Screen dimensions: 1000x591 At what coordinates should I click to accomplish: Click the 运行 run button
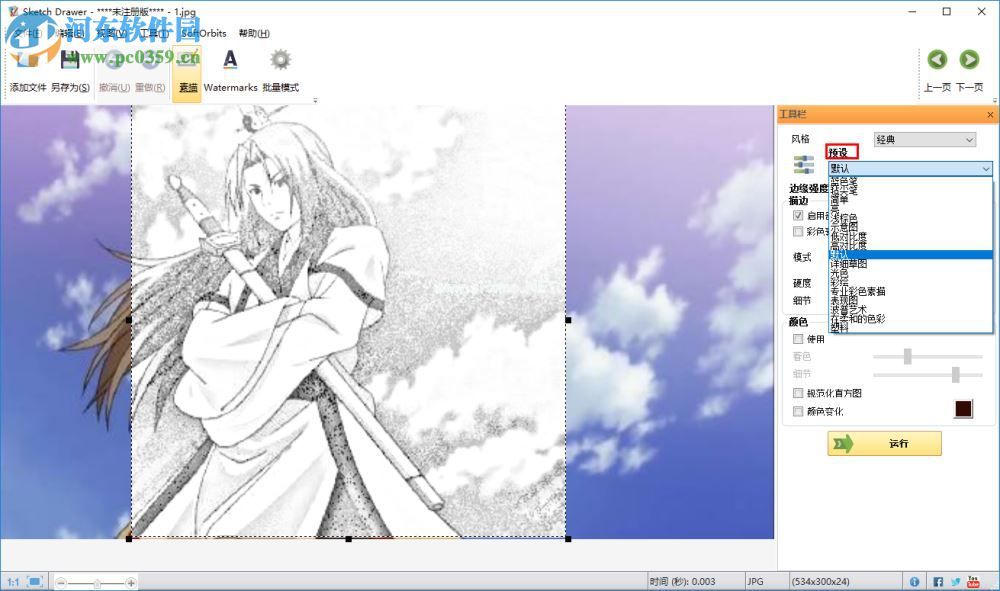click(x=884, y=443)
